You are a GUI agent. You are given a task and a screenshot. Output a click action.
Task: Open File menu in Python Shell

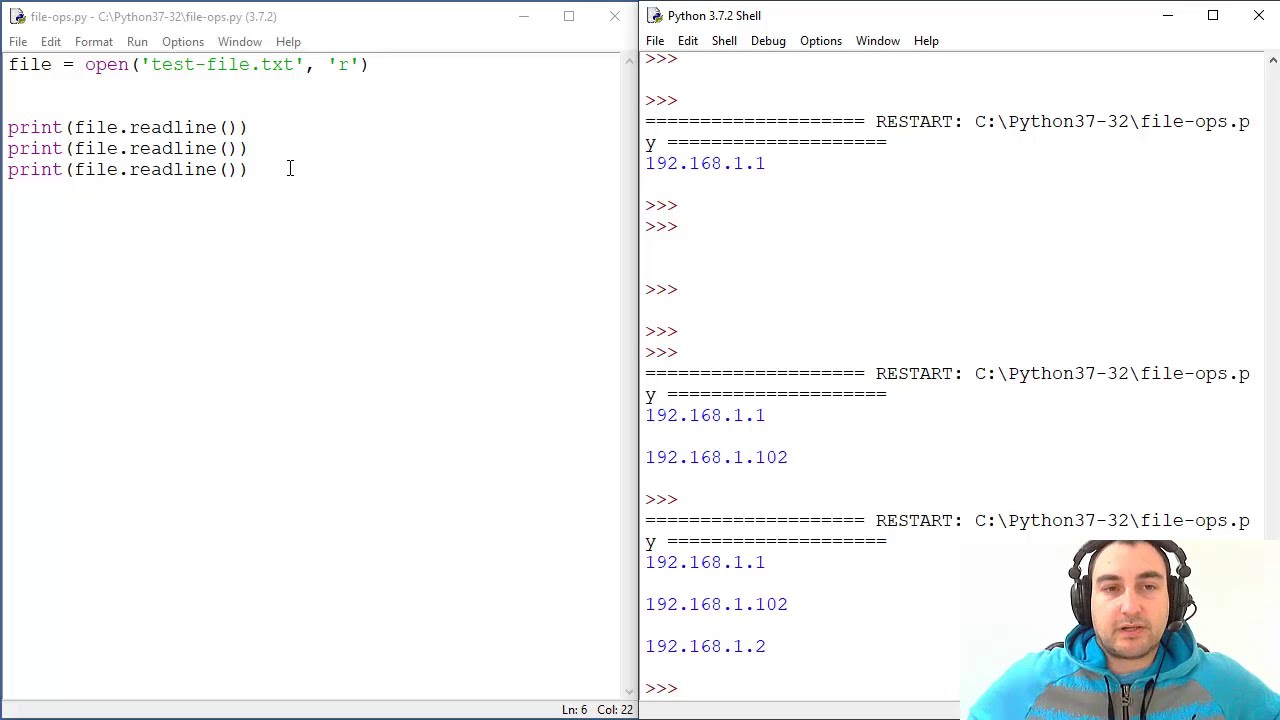coord(655,41)
